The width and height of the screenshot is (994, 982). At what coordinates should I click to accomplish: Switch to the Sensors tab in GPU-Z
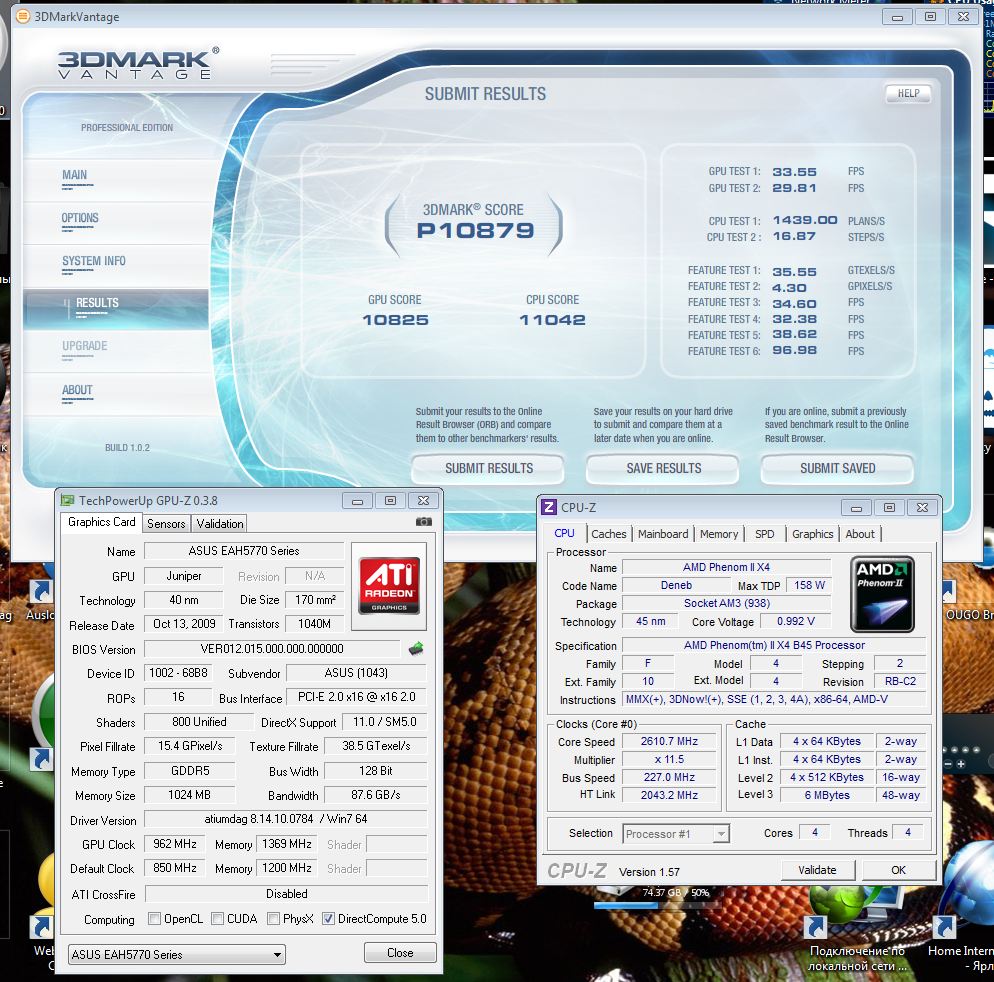166,524
